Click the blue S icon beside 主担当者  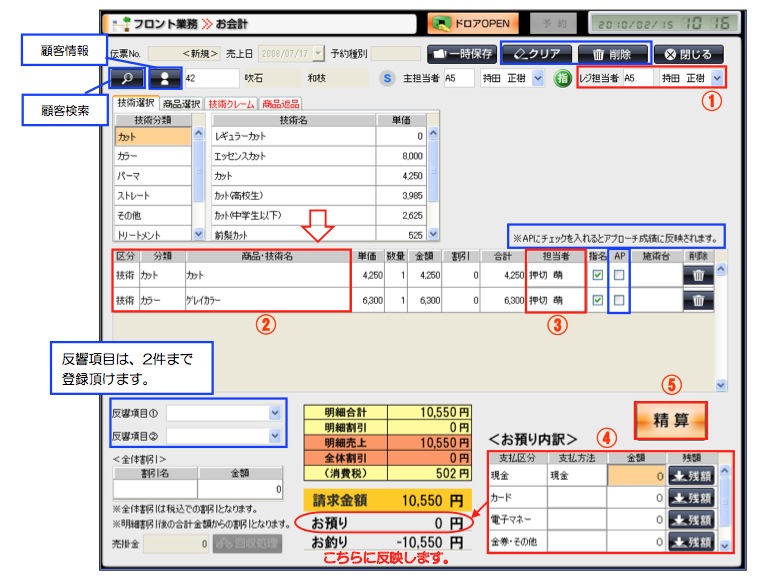388,77
